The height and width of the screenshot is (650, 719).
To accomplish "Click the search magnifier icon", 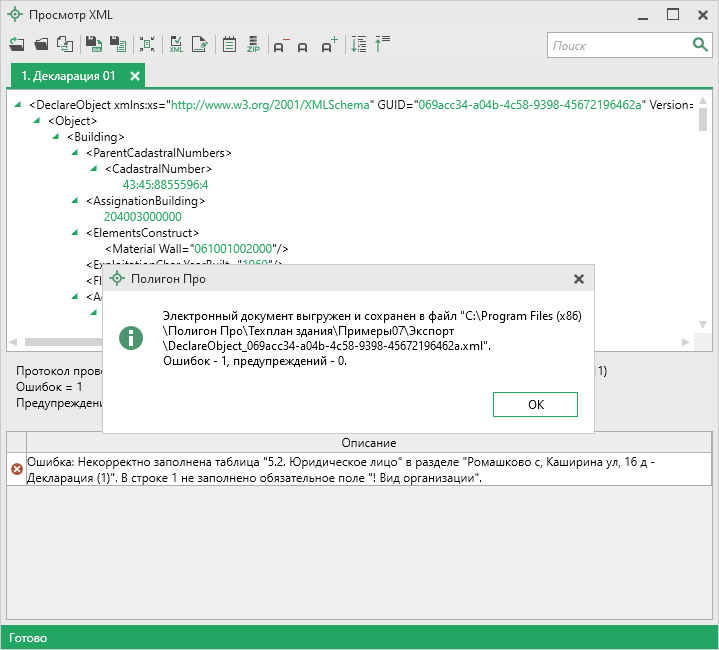I will tap(700, 45).
